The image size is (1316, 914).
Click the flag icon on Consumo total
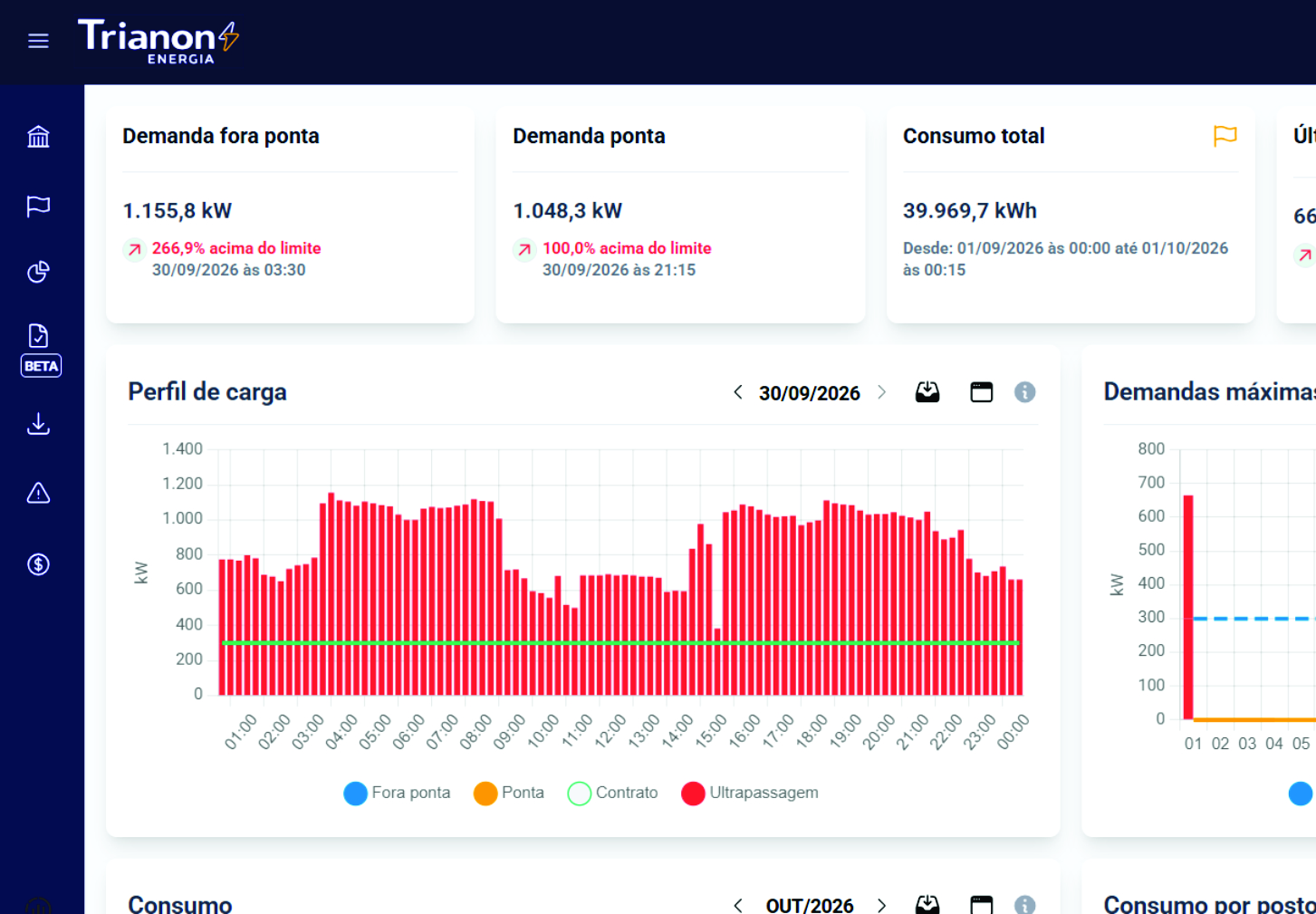click(1225, 136)
